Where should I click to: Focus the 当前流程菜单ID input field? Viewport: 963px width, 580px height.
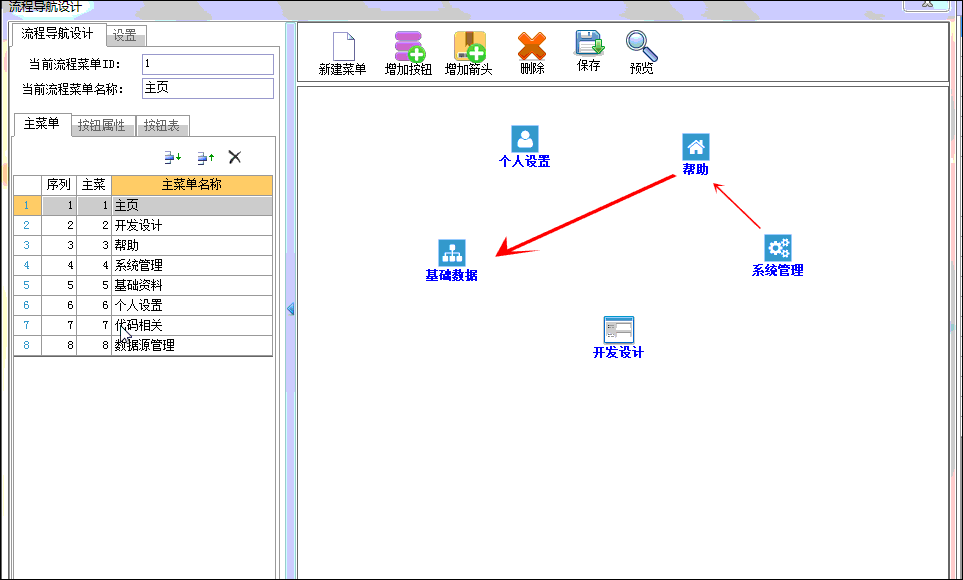(x=208, y=65)
